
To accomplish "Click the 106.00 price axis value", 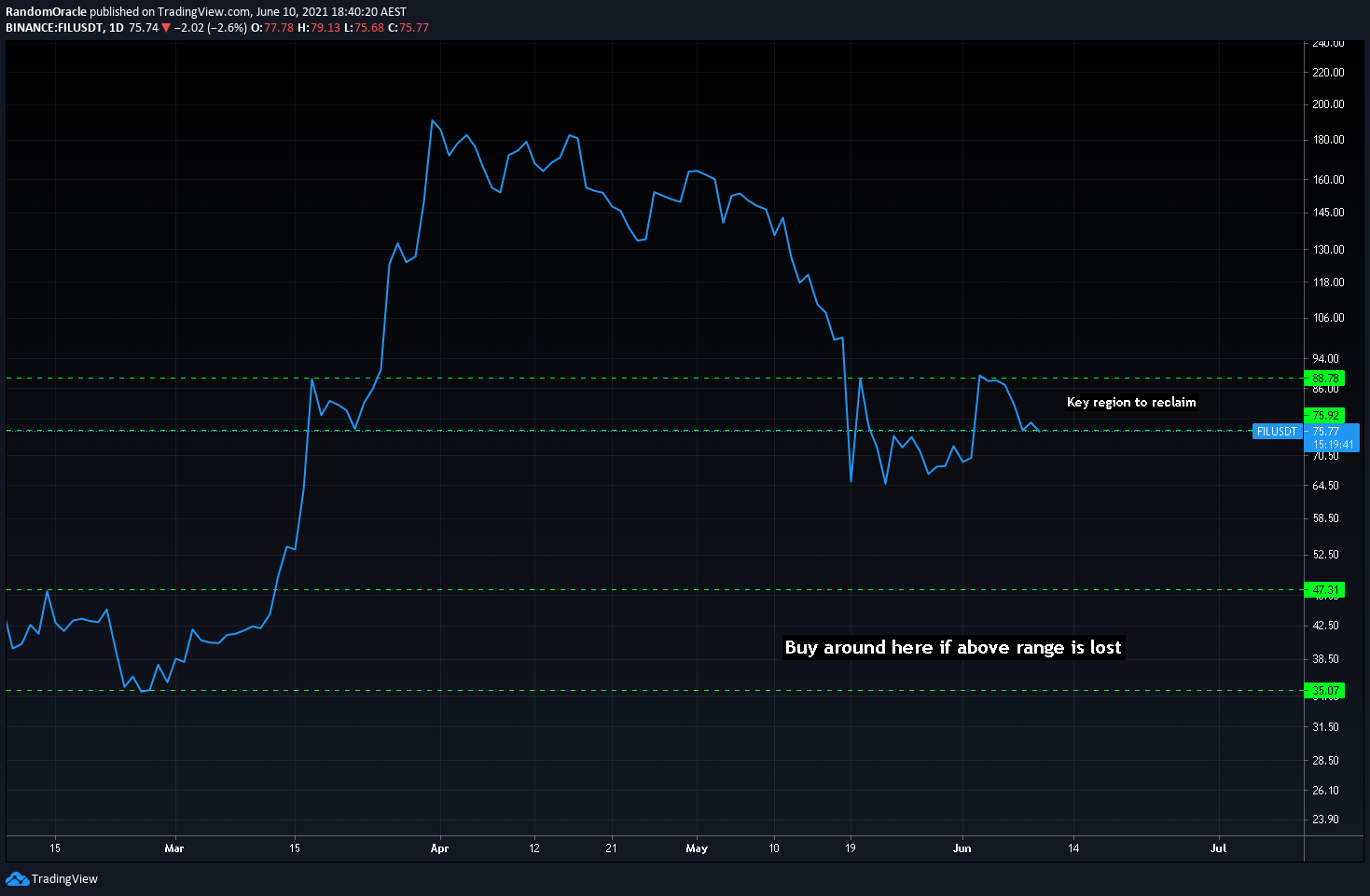I will pyautogui.click(x=1328, y=318).
